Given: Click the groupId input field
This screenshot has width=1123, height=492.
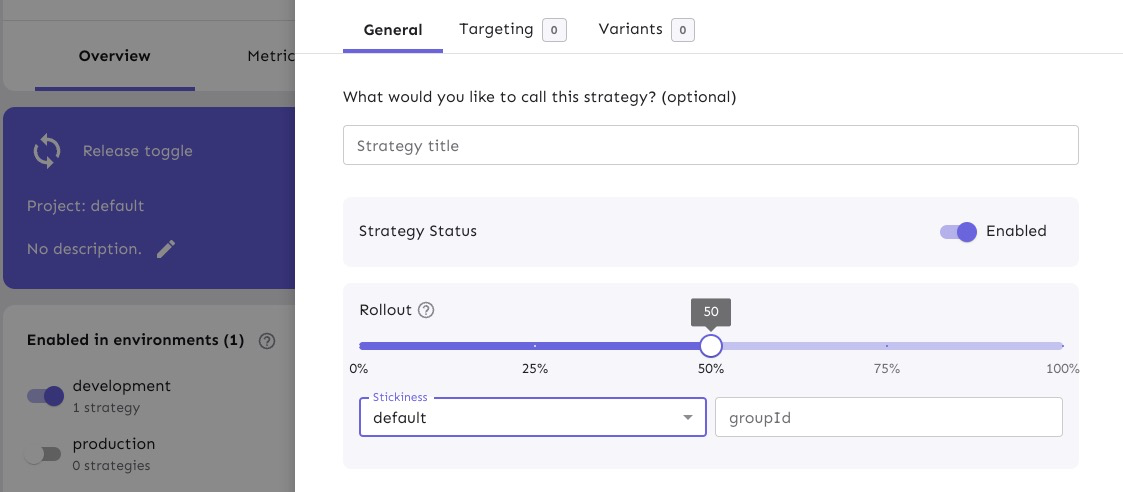Looking at the screenshot, I should [888, 418].
